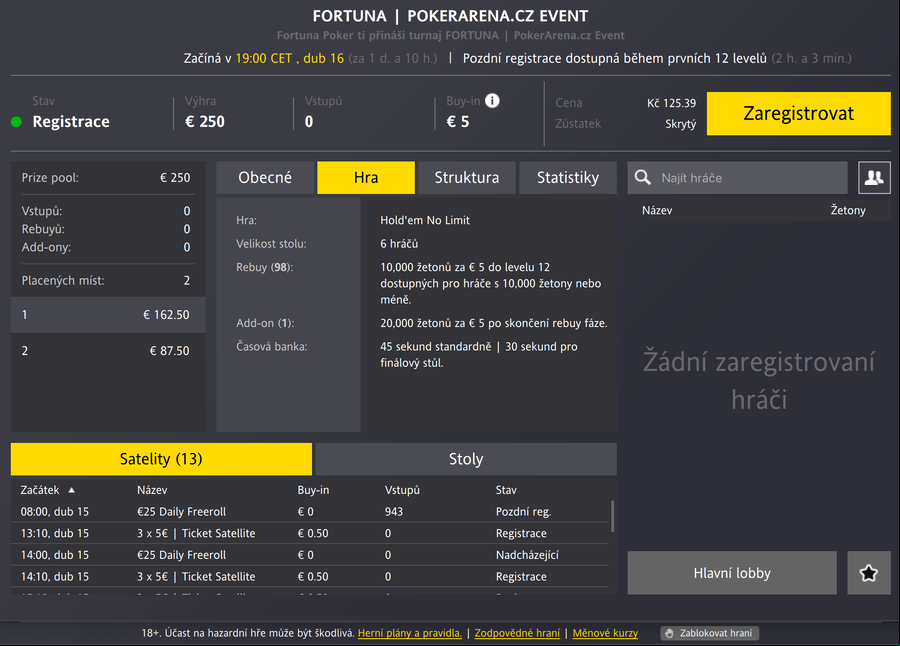Image resolution: width=900 pixels, height=646 pixels.
Task: Click the Prize pool € 250 value
Action: pyautogui.click(x=175, y=177)
